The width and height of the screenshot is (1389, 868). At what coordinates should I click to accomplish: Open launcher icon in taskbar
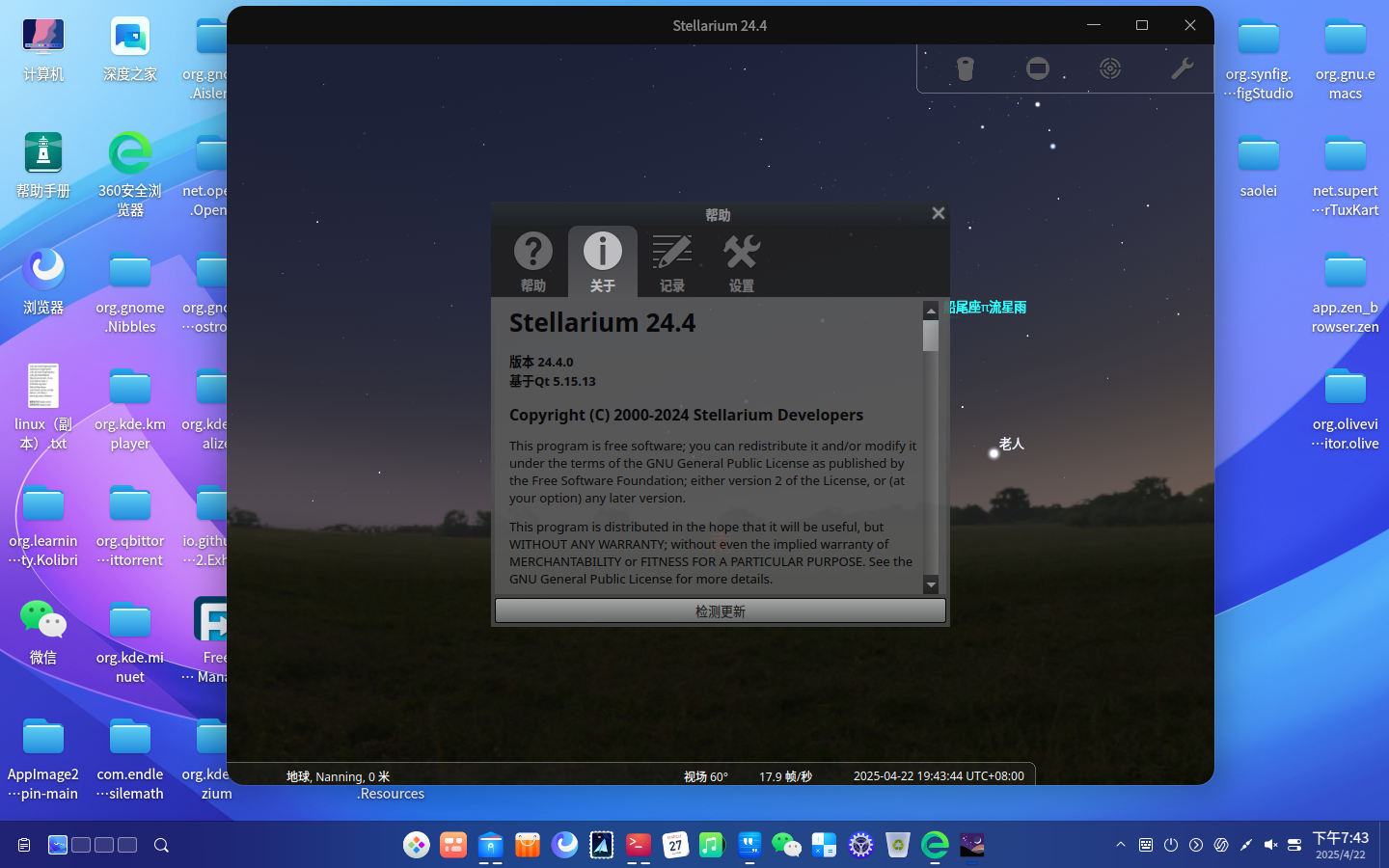(x=417, y=845)
